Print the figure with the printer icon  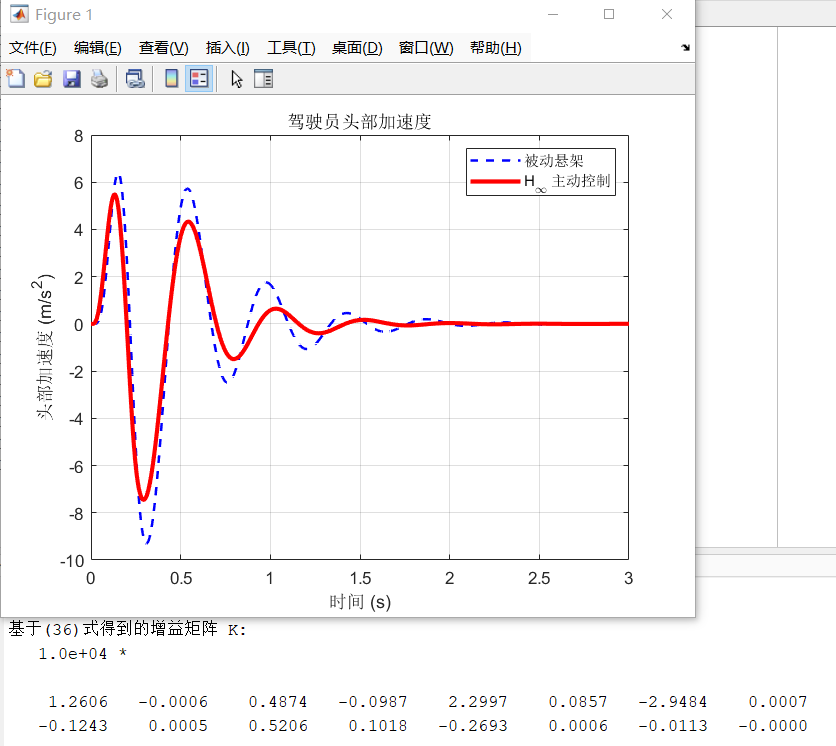click(x=99, y=79)
